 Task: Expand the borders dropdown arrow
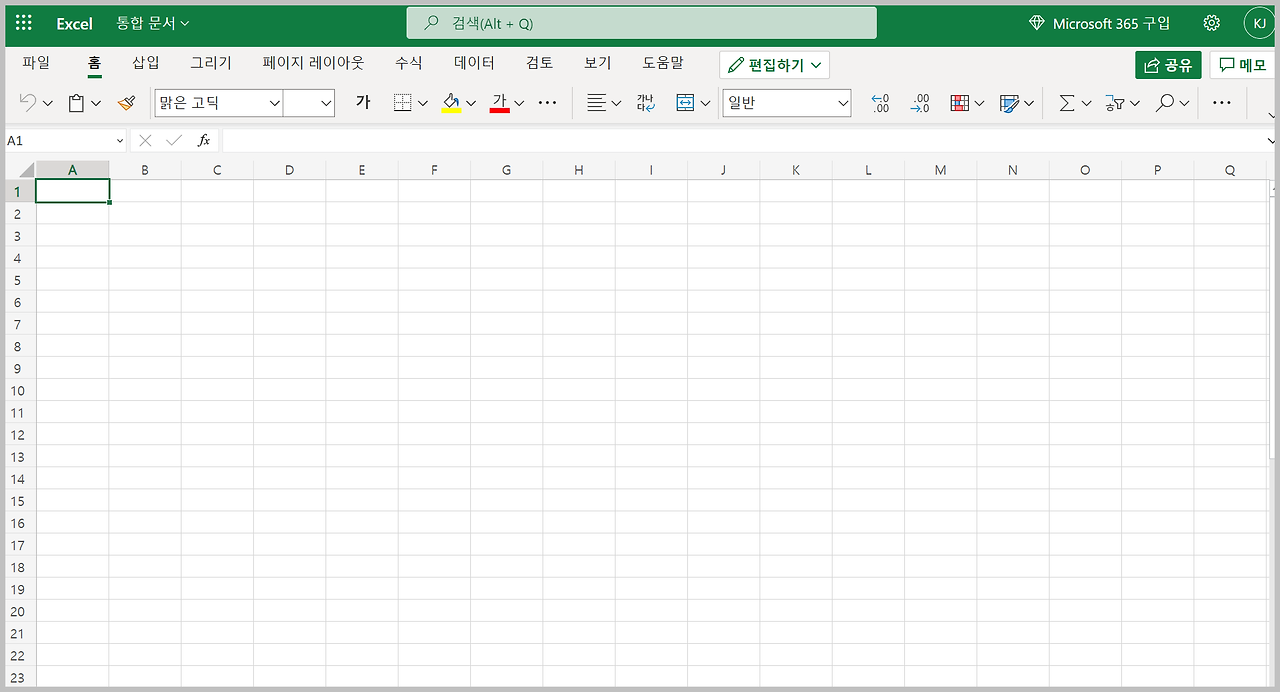pyautogui.click(x=422, y=103)
